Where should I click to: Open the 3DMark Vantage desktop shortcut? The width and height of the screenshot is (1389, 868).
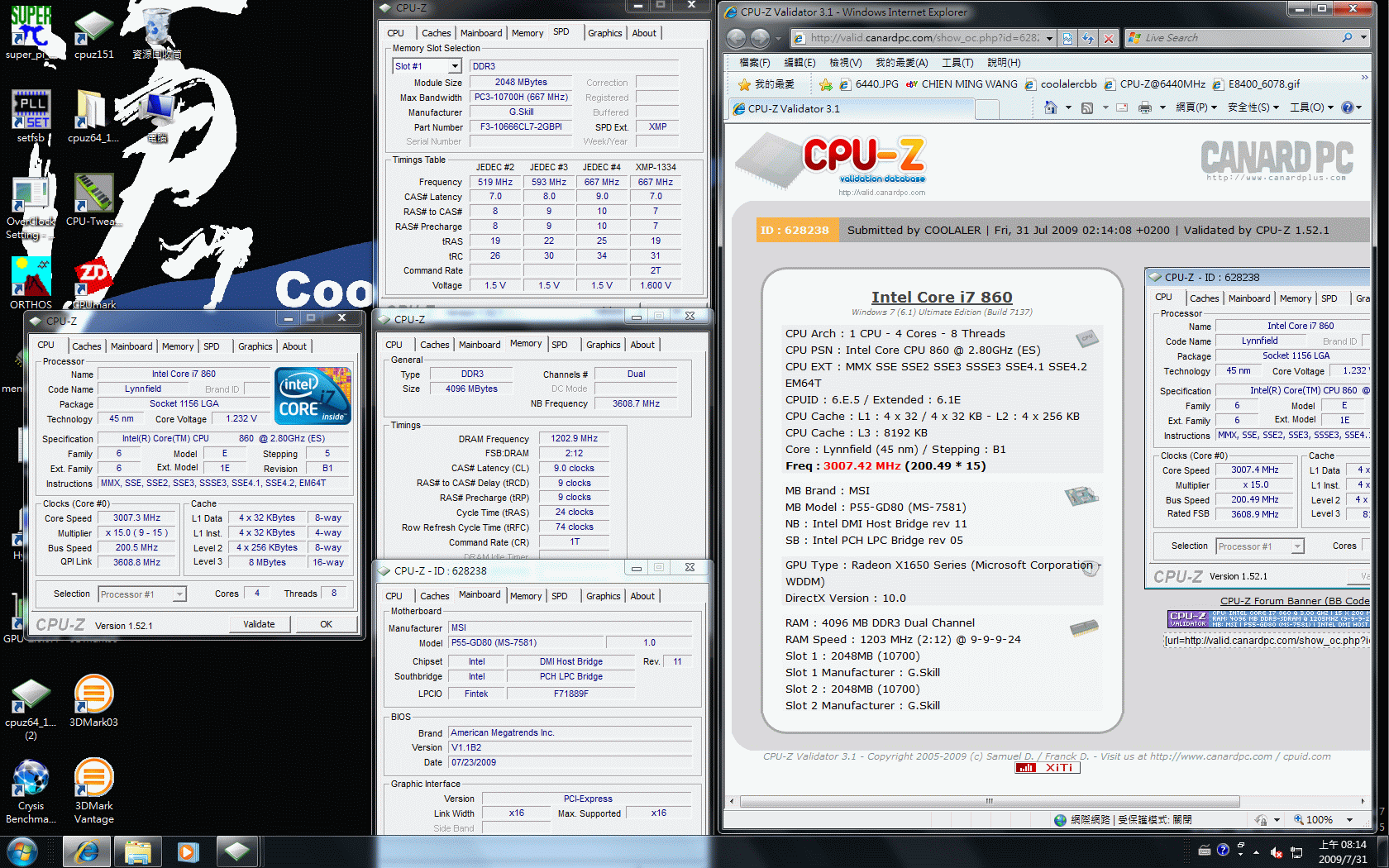click(93, 791)
